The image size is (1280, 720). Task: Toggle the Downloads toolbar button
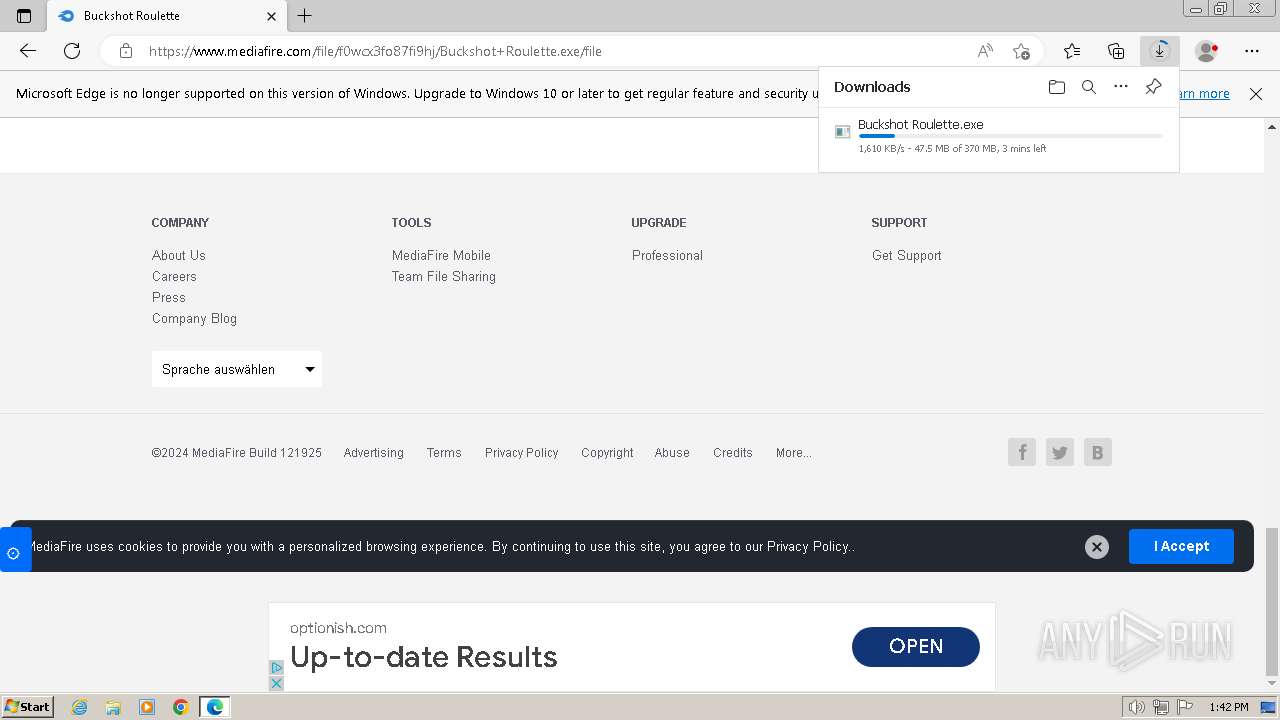point(1160,51)
